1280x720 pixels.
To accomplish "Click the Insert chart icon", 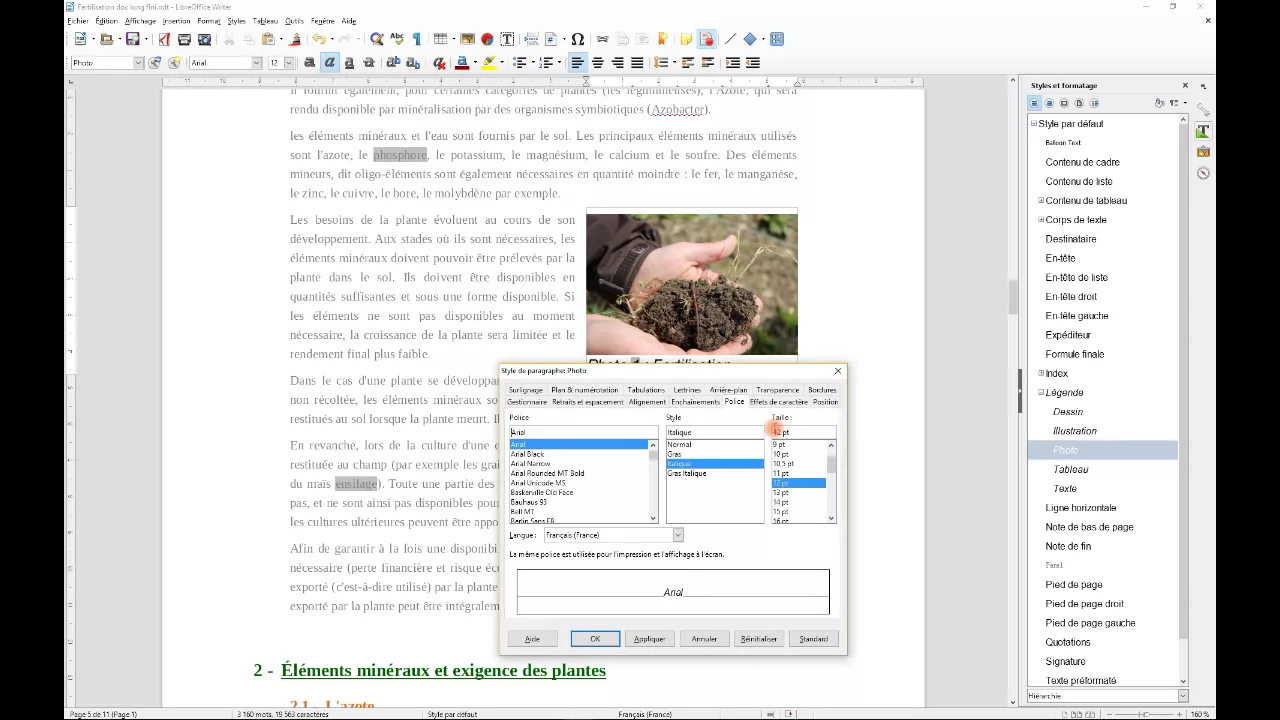I will [487, 39].
